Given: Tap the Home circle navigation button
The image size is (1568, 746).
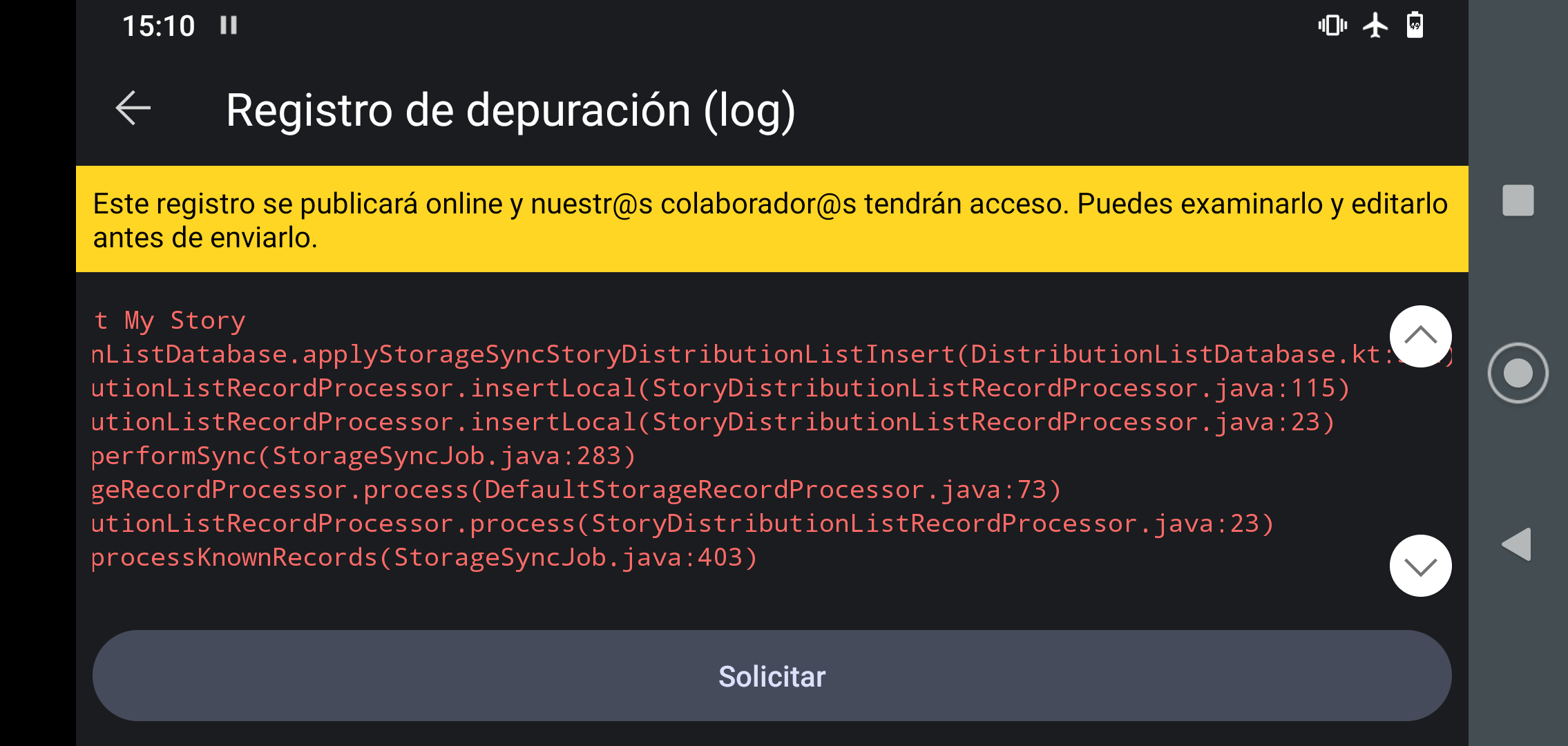Looking at the screenshot, I should 1518,373.
